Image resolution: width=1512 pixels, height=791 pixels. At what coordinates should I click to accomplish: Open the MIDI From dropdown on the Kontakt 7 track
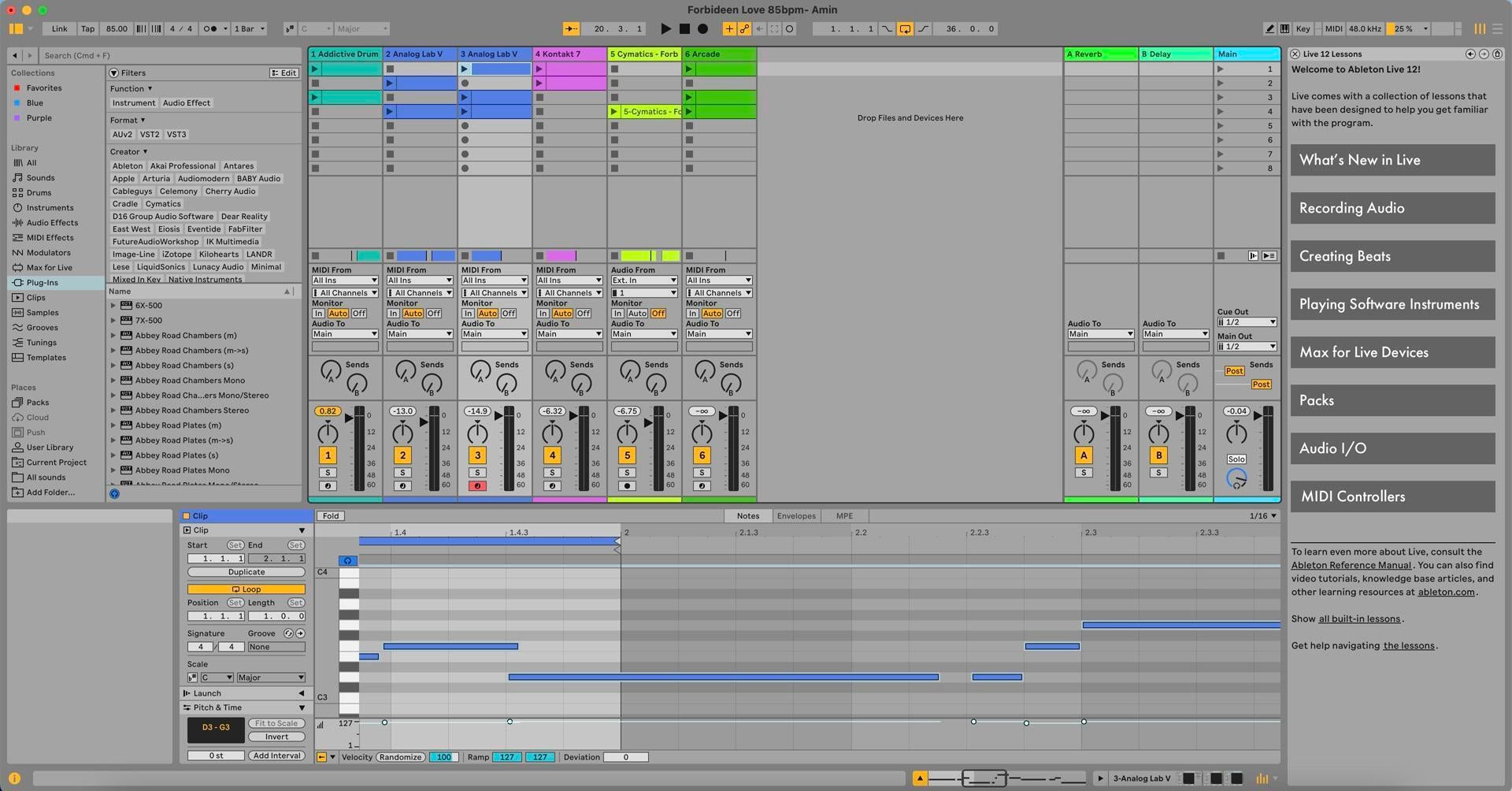point(569,280)
